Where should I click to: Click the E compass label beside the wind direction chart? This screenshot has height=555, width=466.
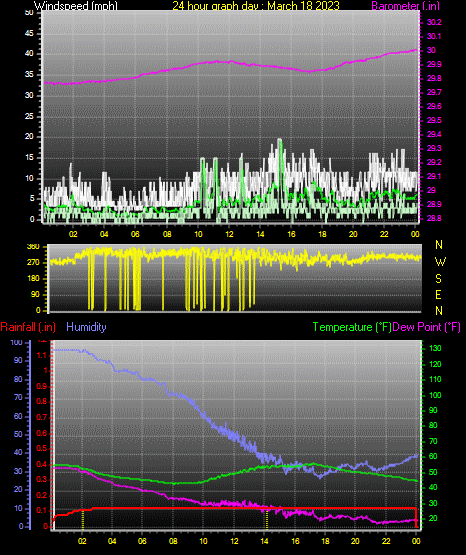tap(438, 294)
